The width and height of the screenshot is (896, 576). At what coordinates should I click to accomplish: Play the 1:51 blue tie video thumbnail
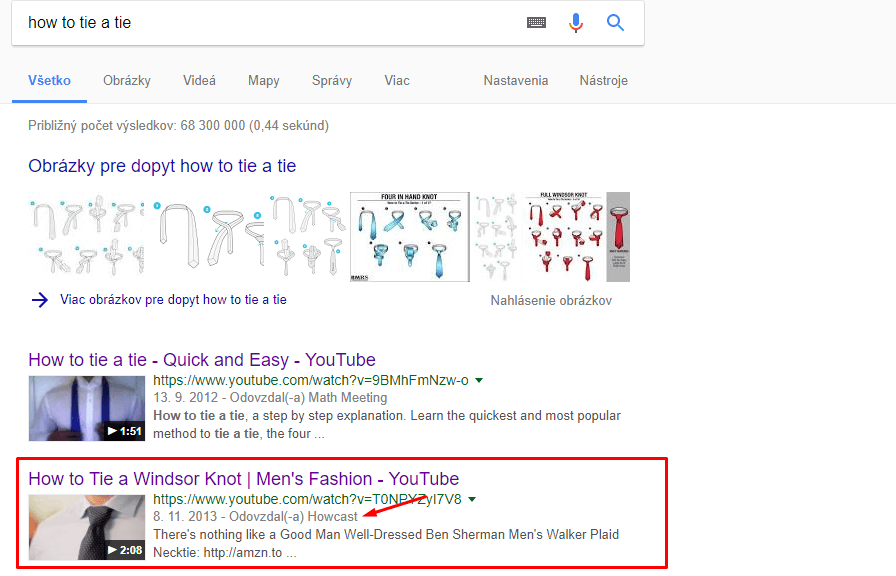click(87, 409)
